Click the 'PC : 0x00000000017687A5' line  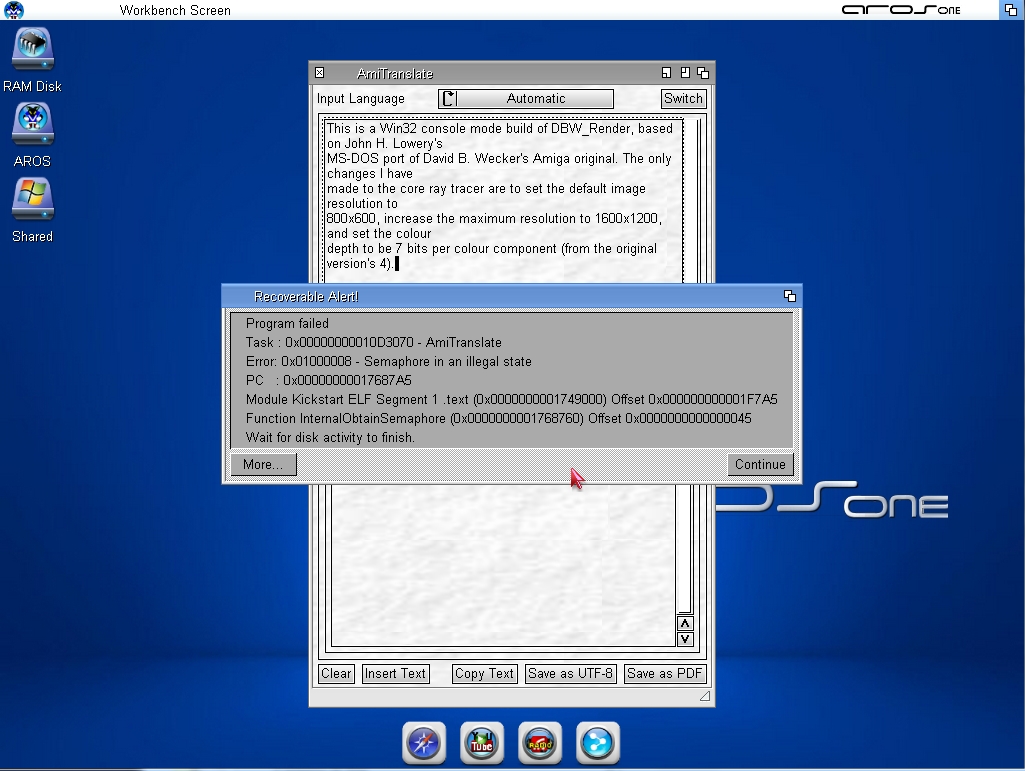(x=328, y=381)
